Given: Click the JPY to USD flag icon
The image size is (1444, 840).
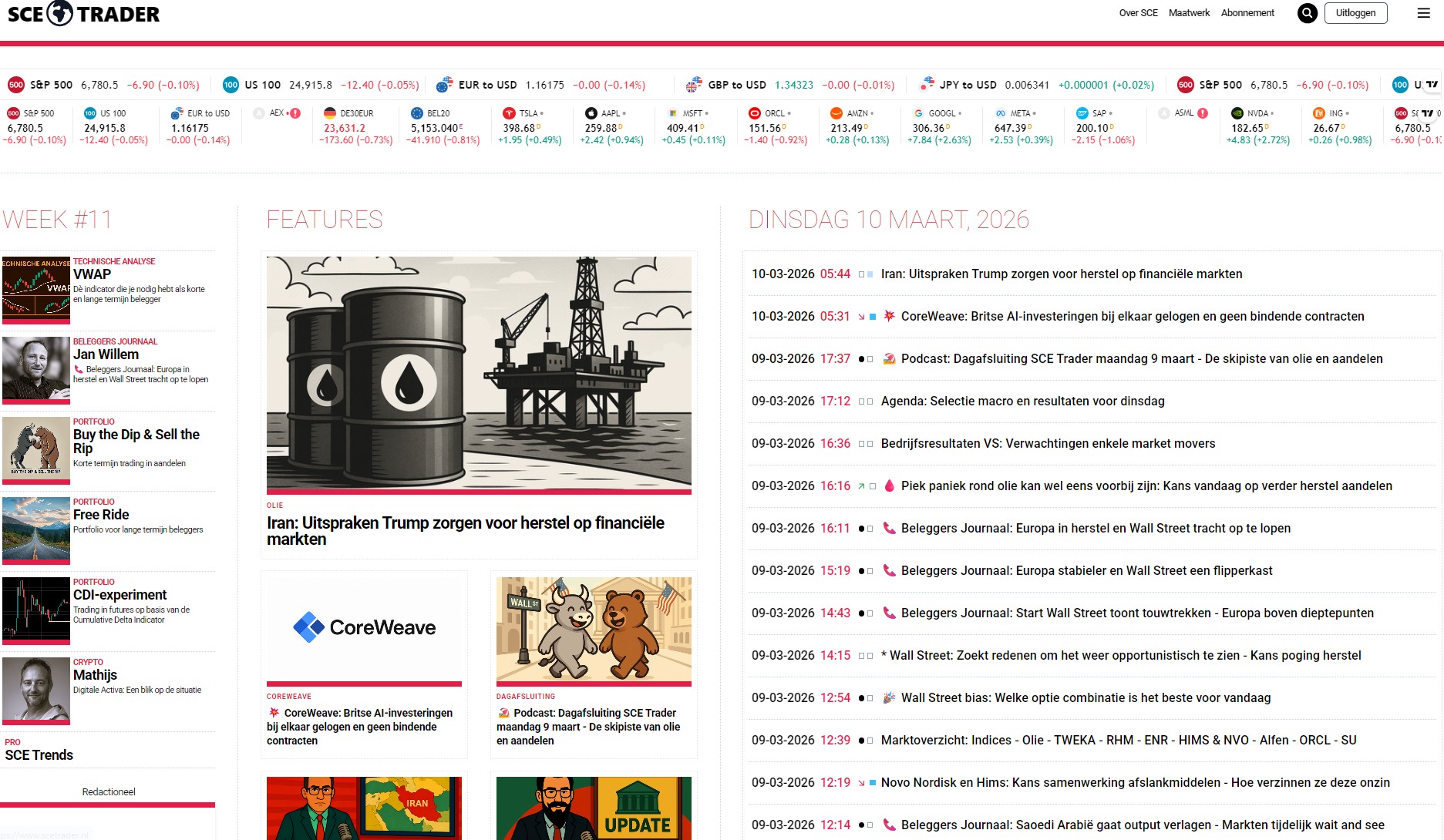Looking at the screenshot, I should [x=927, y=85].
